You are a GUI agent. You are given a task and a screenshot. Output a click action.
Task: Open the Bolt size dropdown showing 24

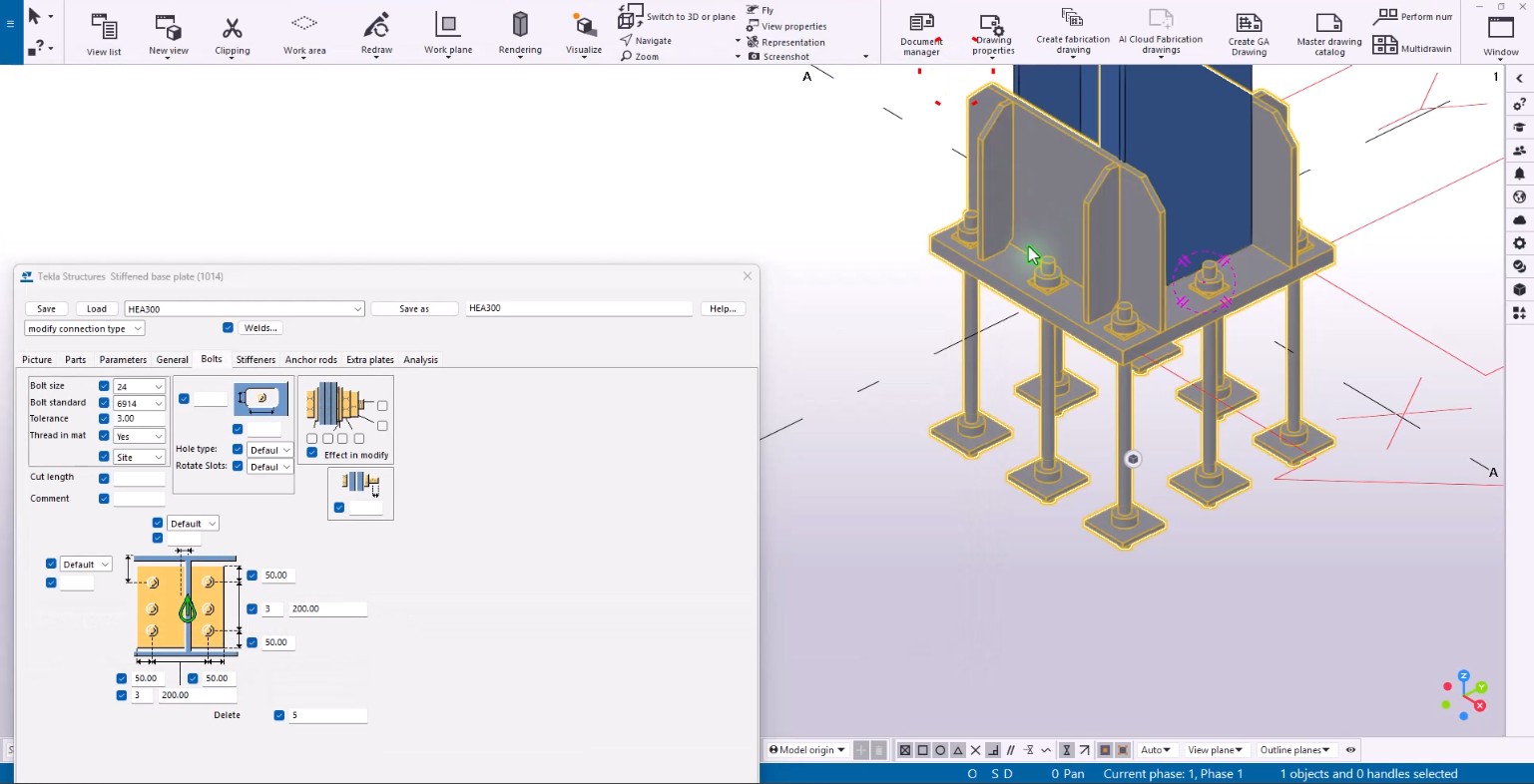pos(140,386)
